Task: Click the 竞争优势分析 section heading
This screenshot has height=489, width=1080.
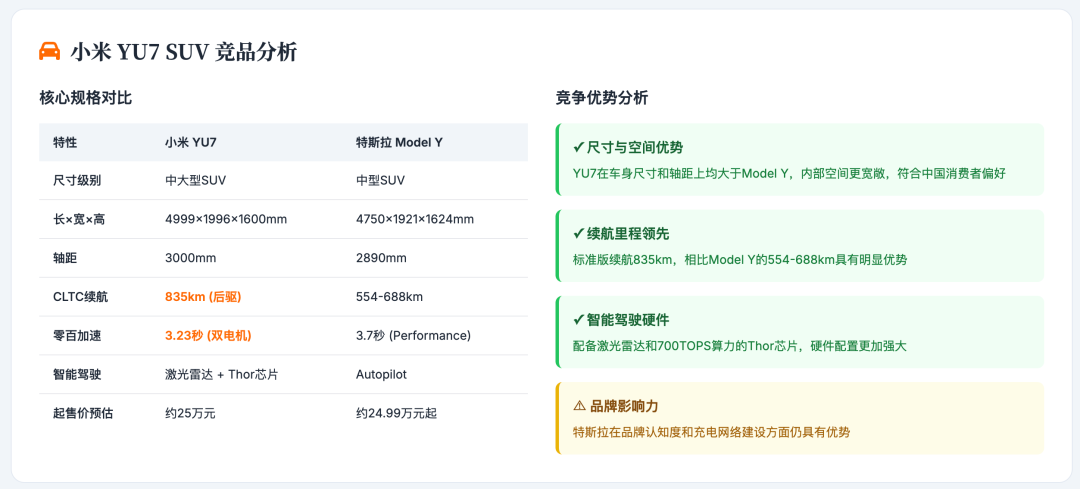Action: (x=602, y=98)
